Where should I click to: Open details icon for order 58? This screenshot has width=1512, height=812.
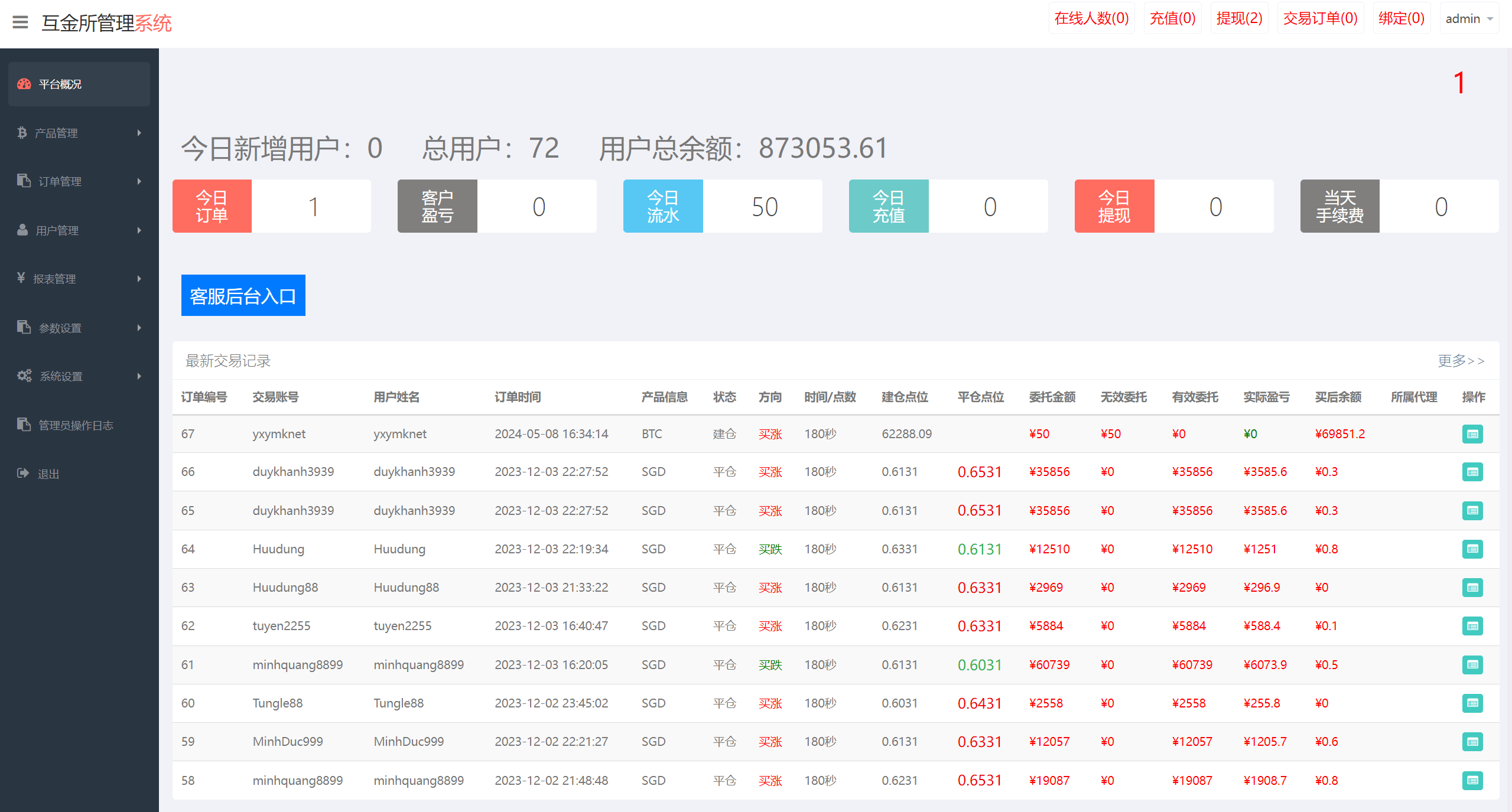pos(1472,781)
